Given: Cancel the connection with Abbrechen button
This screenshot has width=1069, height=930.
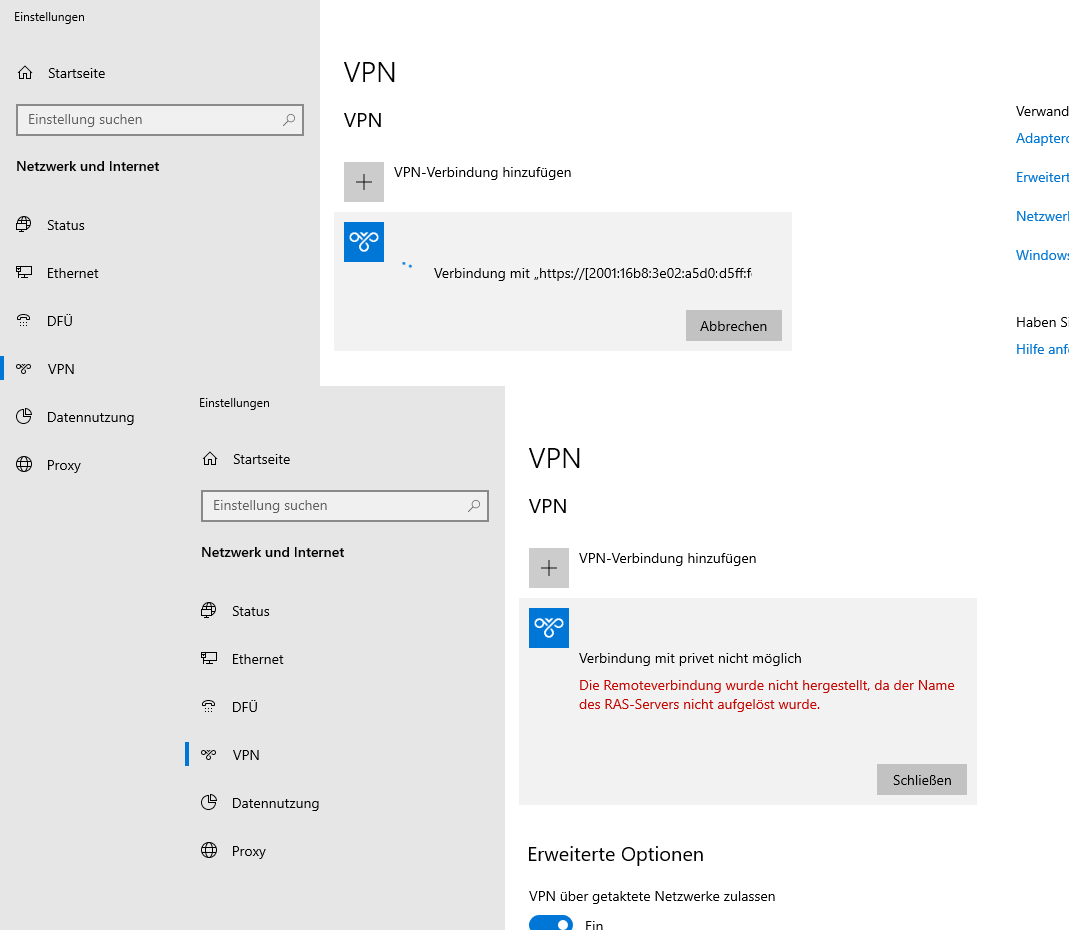Looking at the screenshot, I should (x=734, y=326).
